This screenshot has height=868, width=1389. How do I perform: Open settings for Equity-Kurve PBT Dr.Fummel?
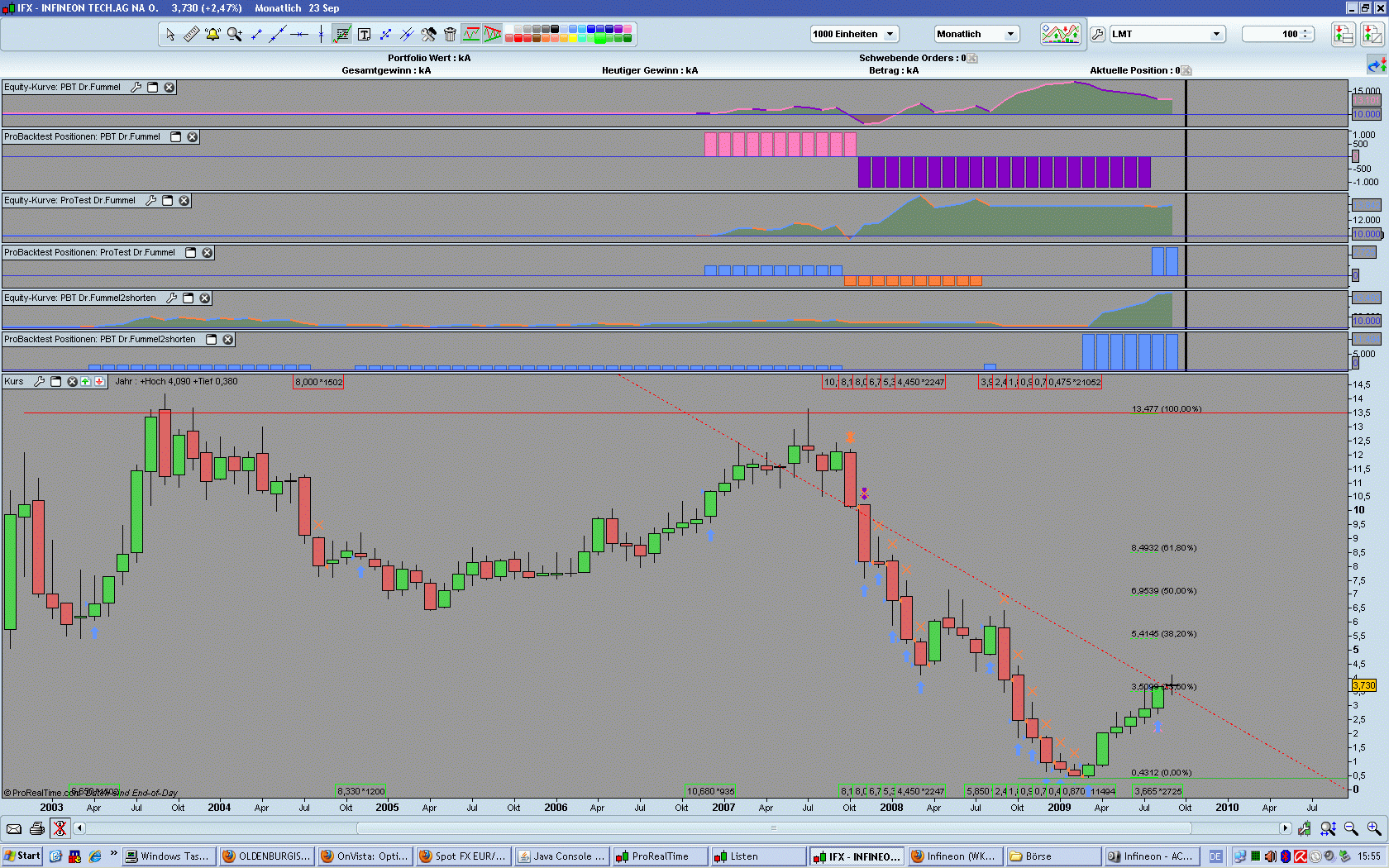point(136,88)
